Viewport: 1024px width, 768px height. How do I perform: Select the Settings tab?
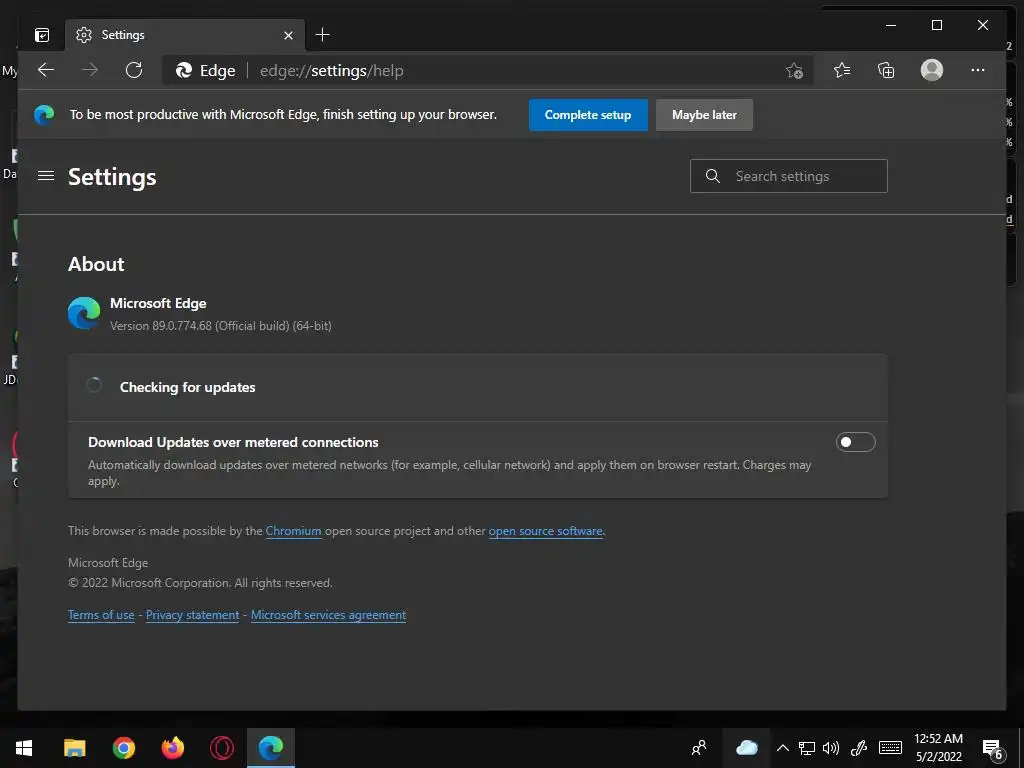click(x=185, y=35)
